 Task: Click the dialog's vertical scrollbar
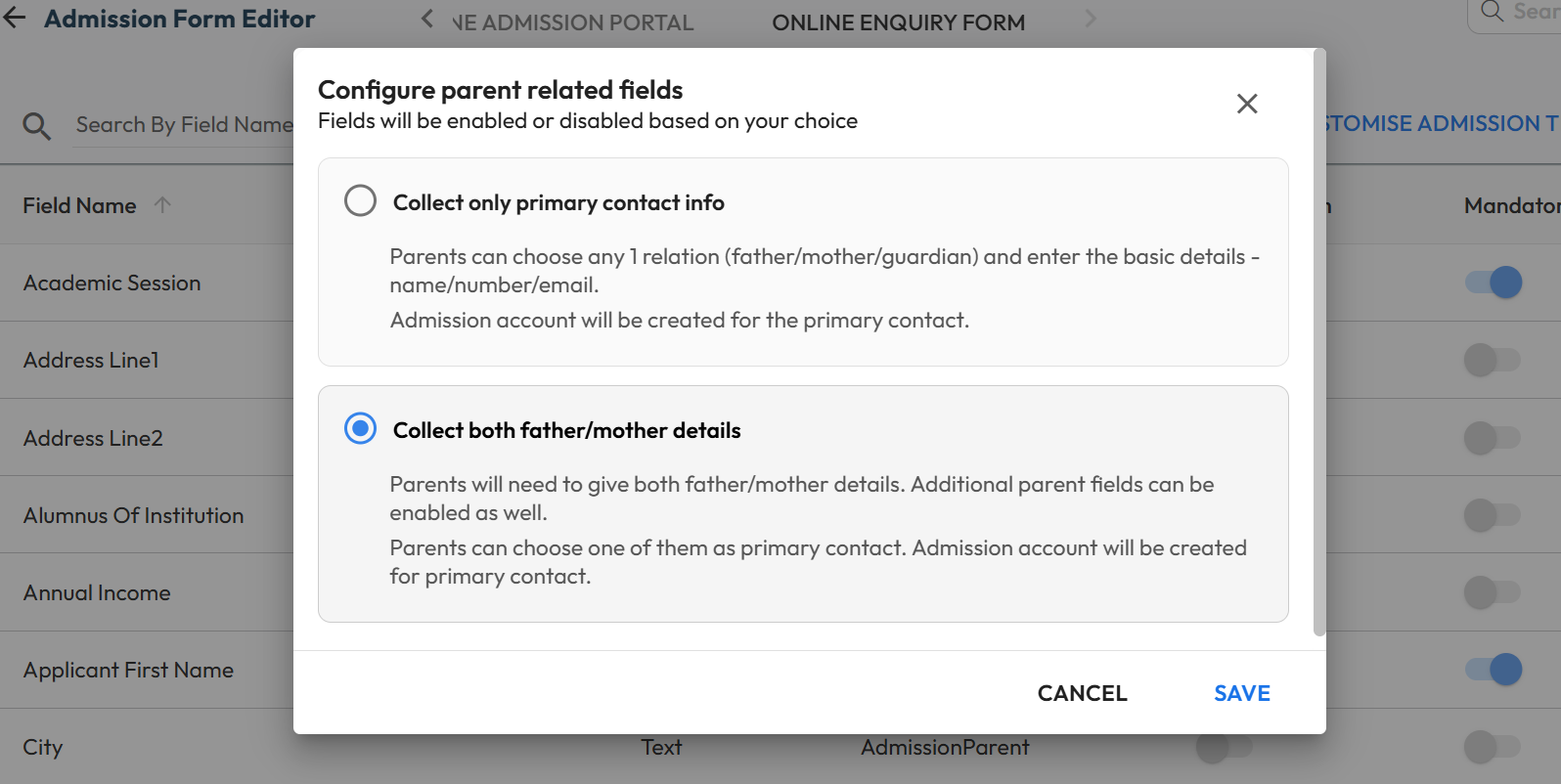click(1319, 342)
